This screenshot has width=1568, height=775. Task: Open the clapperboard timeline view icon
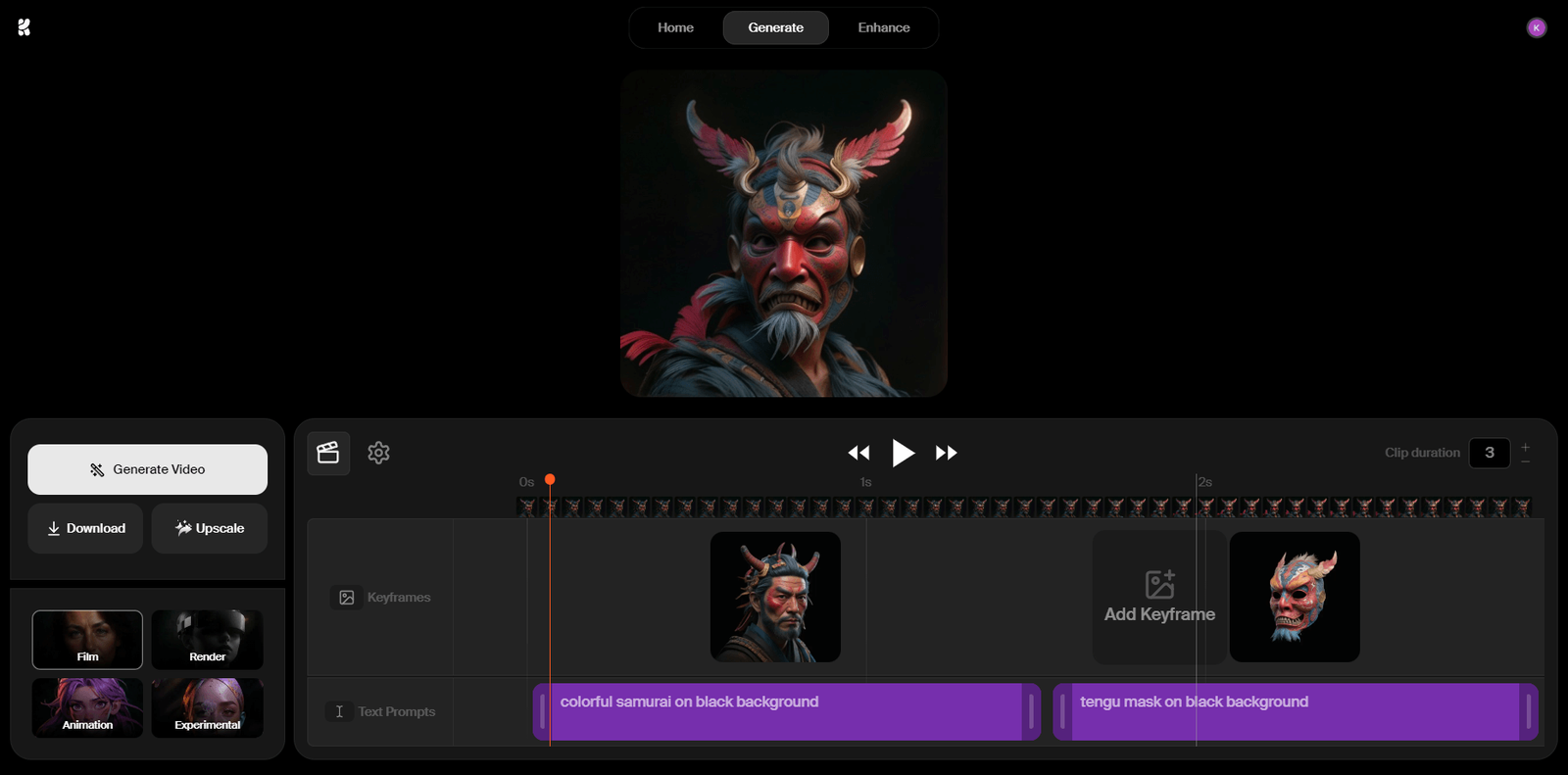pyautogui.click(x=328, y=453)
